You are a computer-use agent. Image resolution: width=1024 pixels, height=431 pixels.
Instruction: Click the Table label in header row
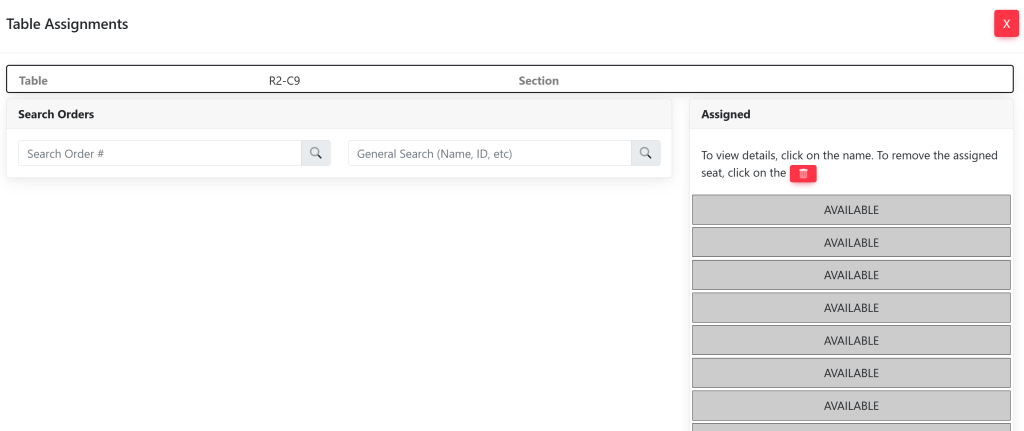click(33, 80)
